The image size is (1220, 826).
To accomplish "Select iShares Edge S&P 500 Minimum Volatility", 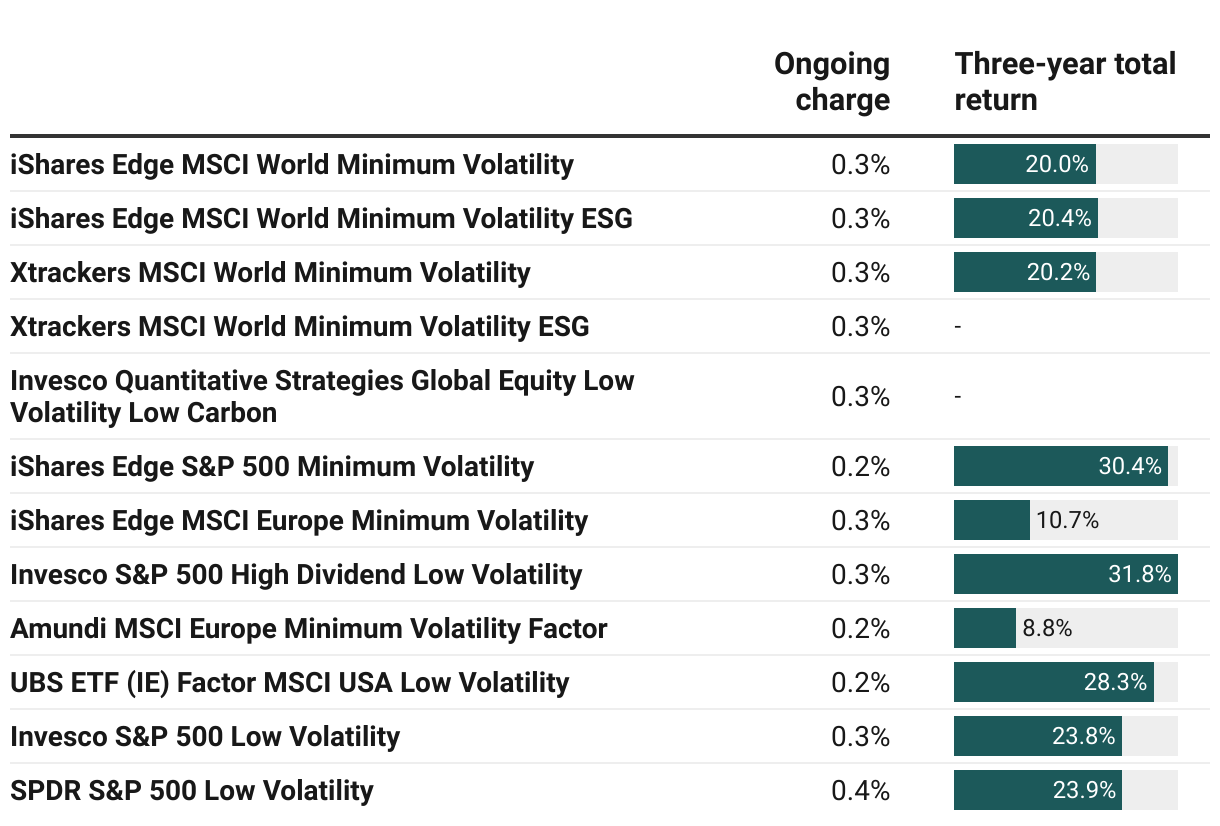I will click(x=272, y=466).
